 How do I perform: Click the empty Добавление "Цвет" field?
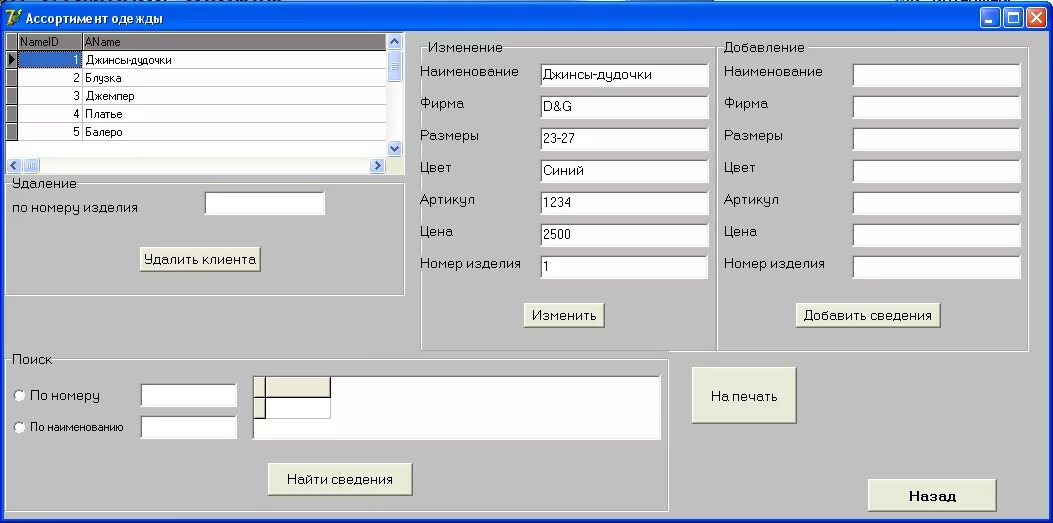click(x=936, y=171)
